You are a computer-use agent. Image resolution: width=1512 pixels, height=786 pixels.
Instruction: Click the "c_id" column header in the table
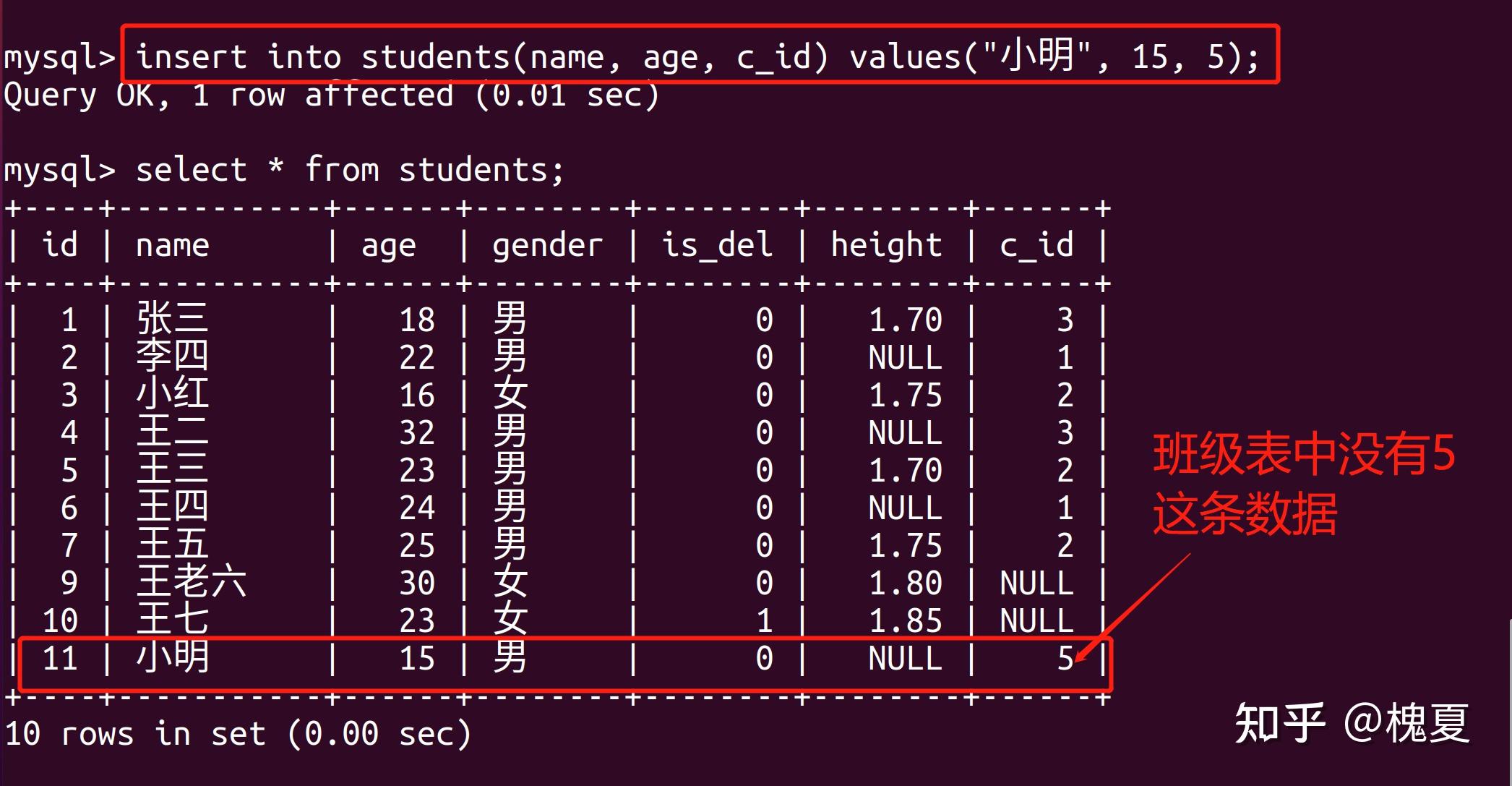pos(1036,245)
